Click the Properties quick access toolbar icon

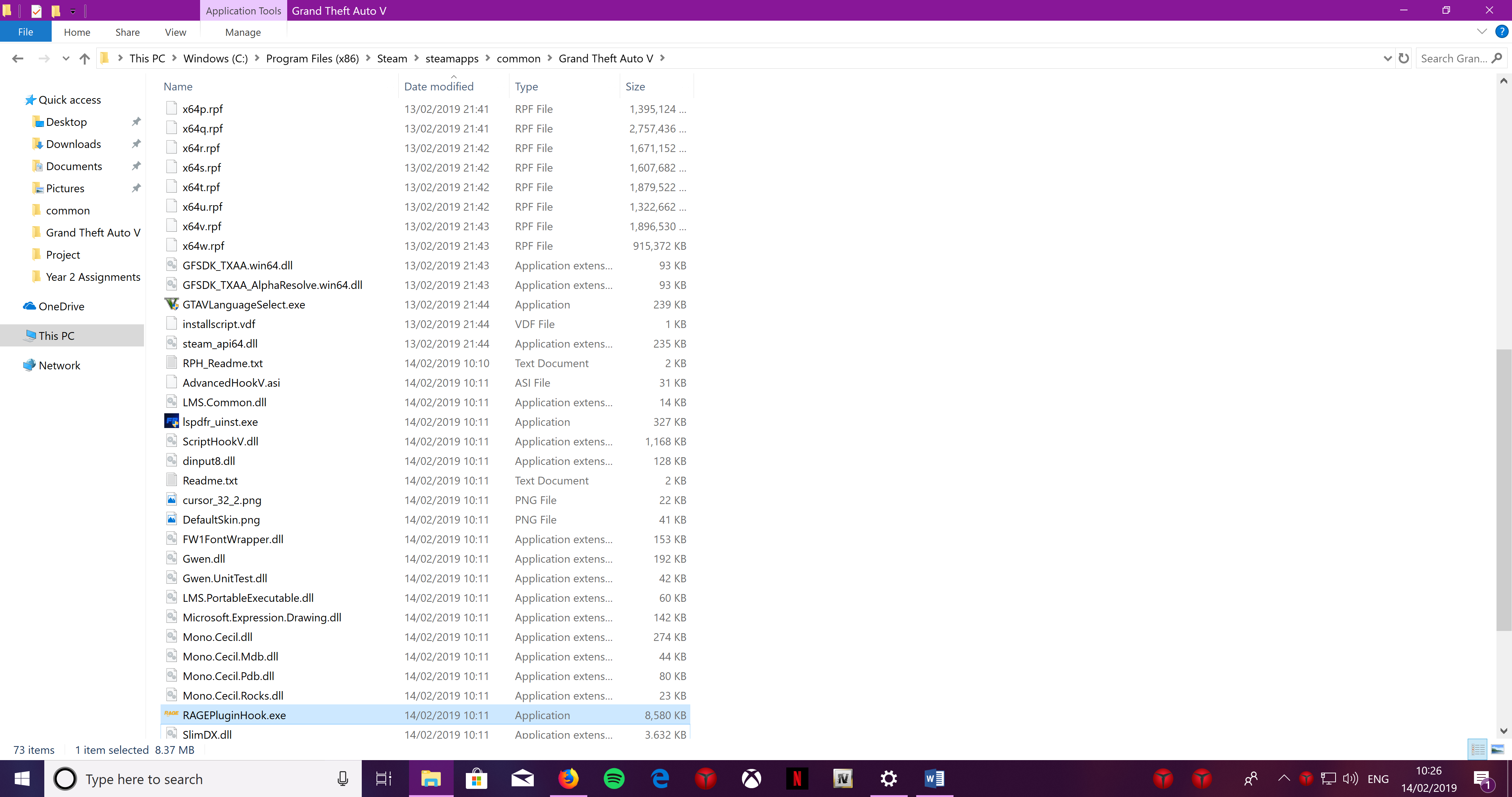coord(37,11)
